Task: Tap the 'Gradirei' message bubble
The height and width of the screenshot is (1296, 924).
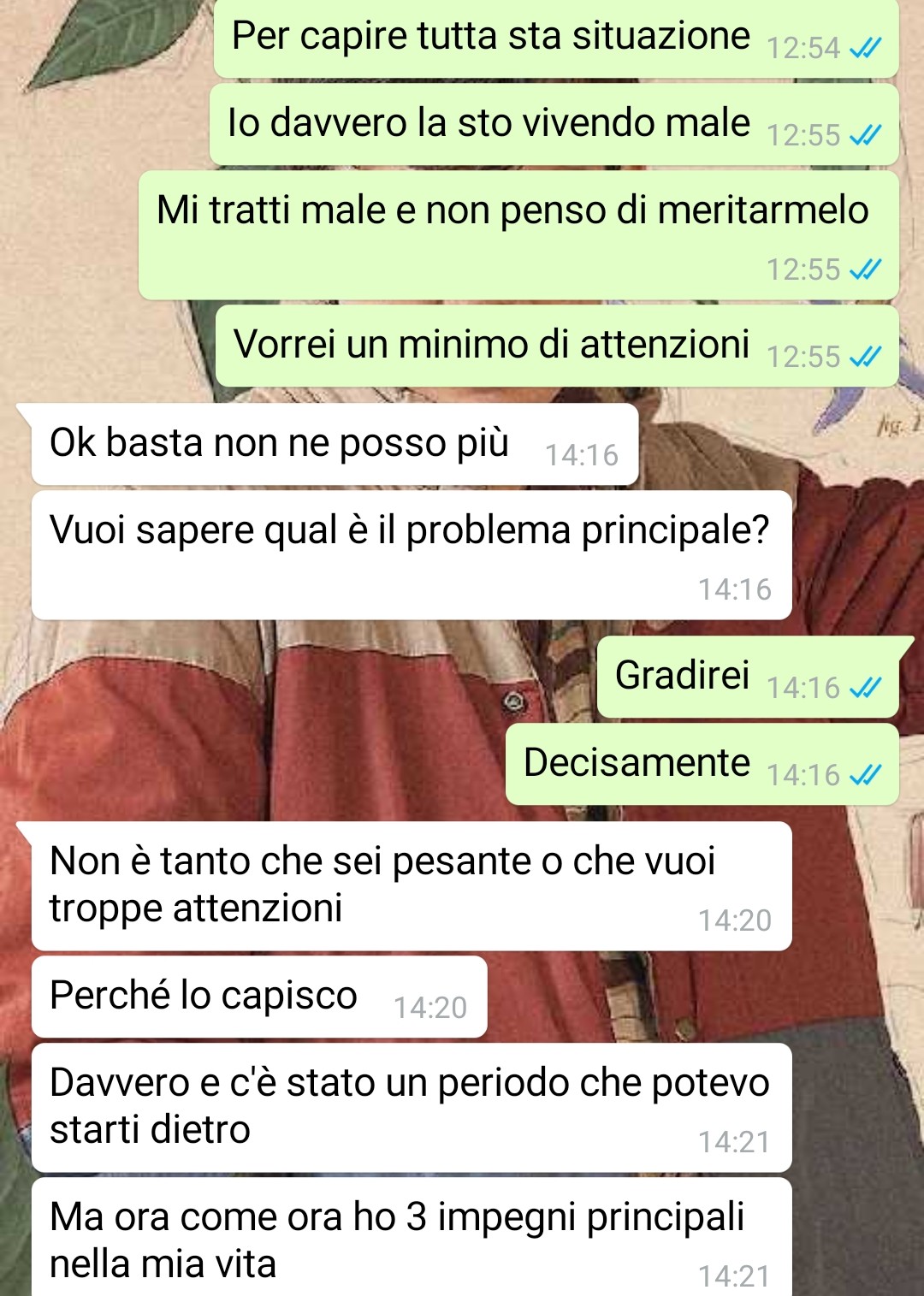Action: 748,677
